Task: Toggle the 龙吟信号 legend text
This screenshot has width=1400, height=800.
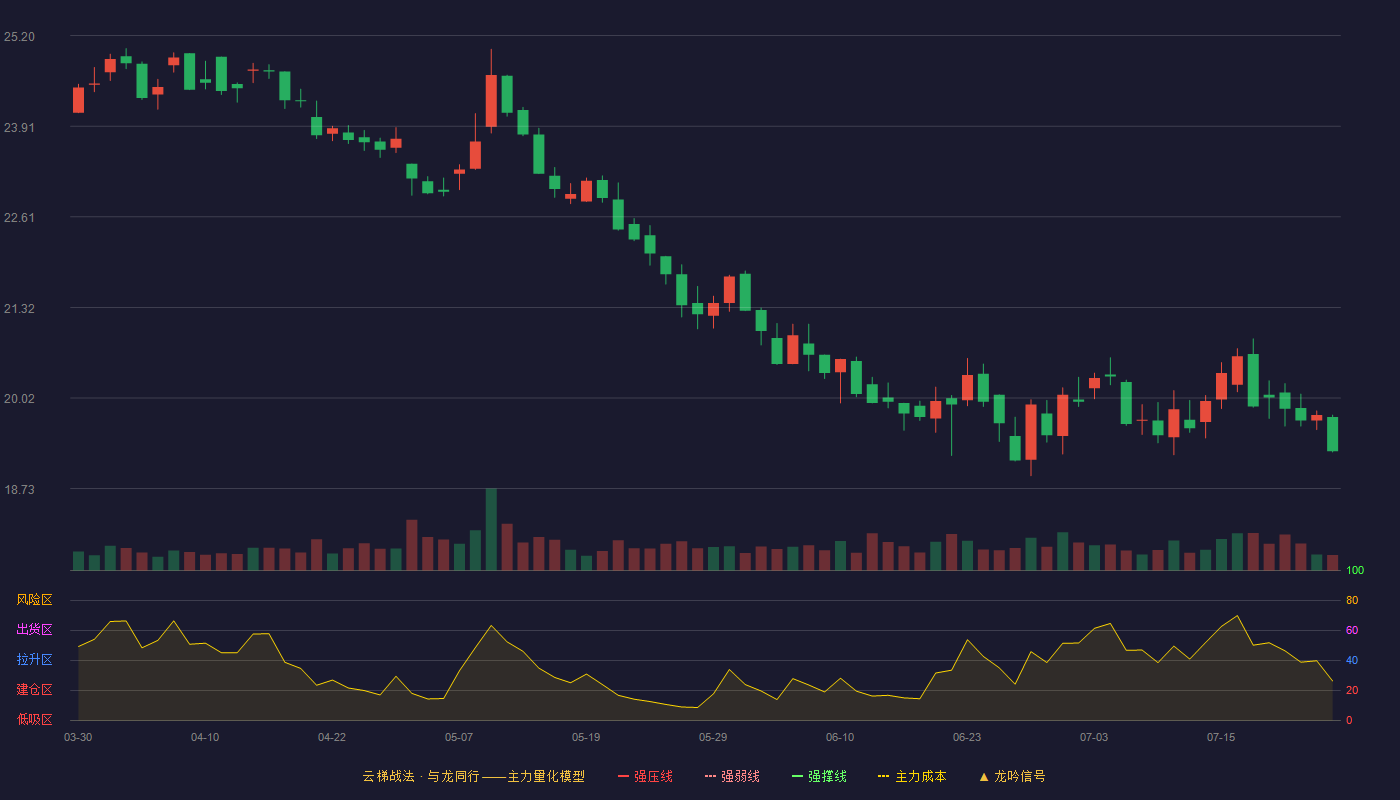Action: 1020,776
